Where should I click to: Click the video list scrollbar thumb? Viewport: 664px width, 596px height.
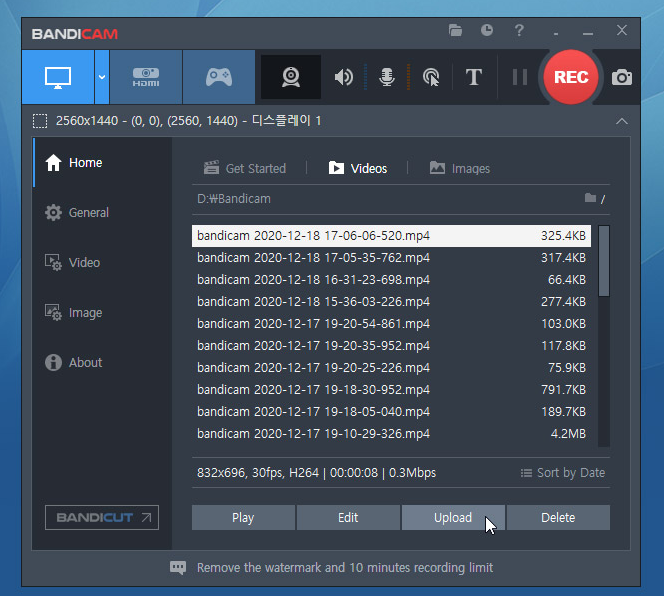point(604,261)
